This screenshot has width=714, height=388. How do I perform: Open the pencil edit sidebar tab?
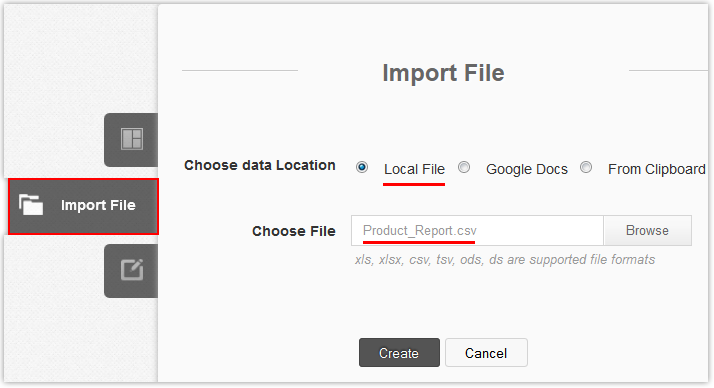[x=131, y=271]
